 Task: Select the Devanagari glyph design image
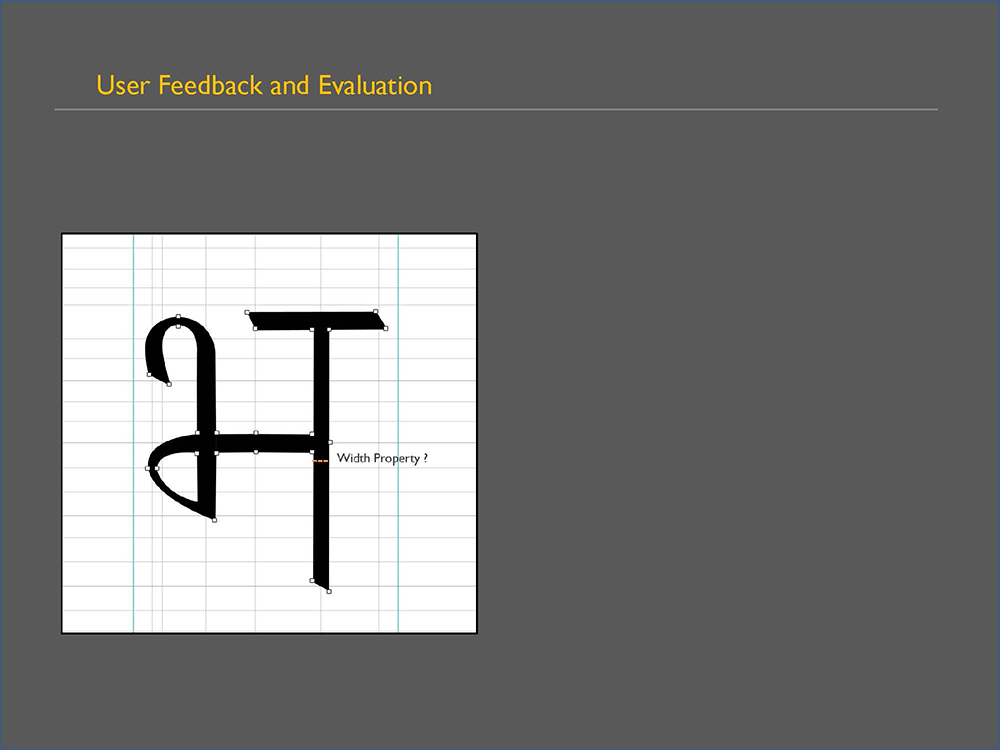tap(269, 434)
